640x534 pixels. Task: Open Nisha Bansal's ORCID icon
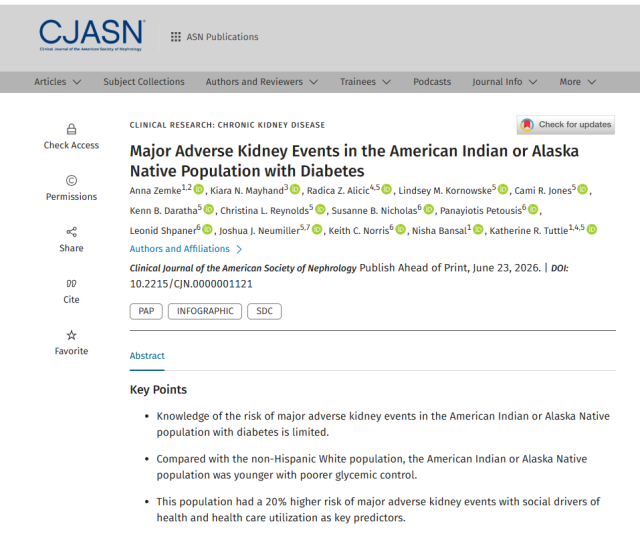pyautogui.click(x=478, y=229)
